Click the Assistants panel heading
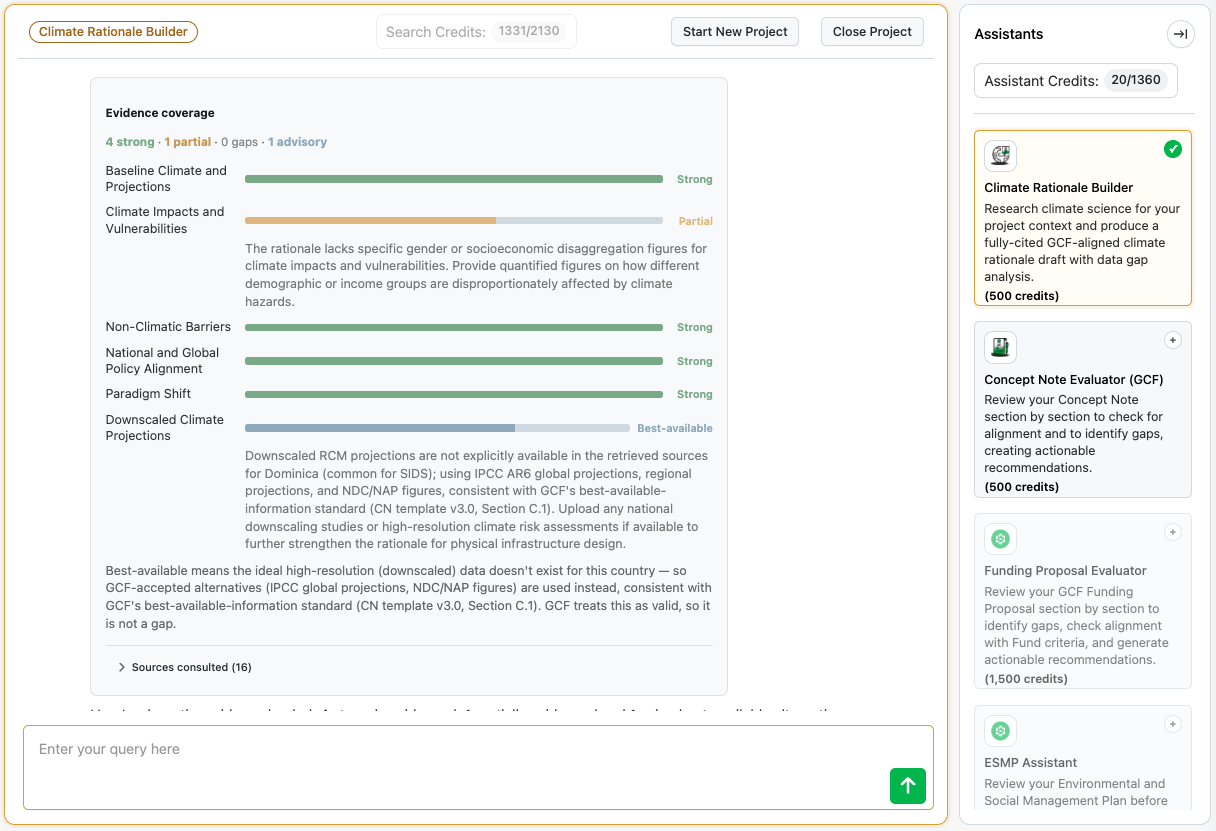The width and height of the screenshot is (1216, 831). coord(1009,34)
